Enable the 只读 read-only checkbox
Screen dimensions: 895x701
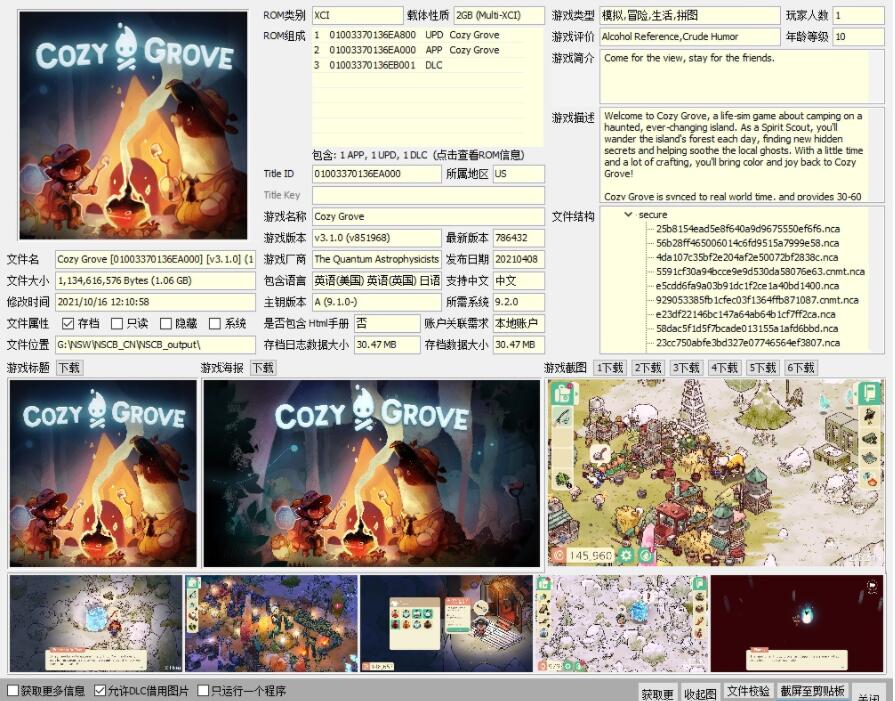click(117, 324)
